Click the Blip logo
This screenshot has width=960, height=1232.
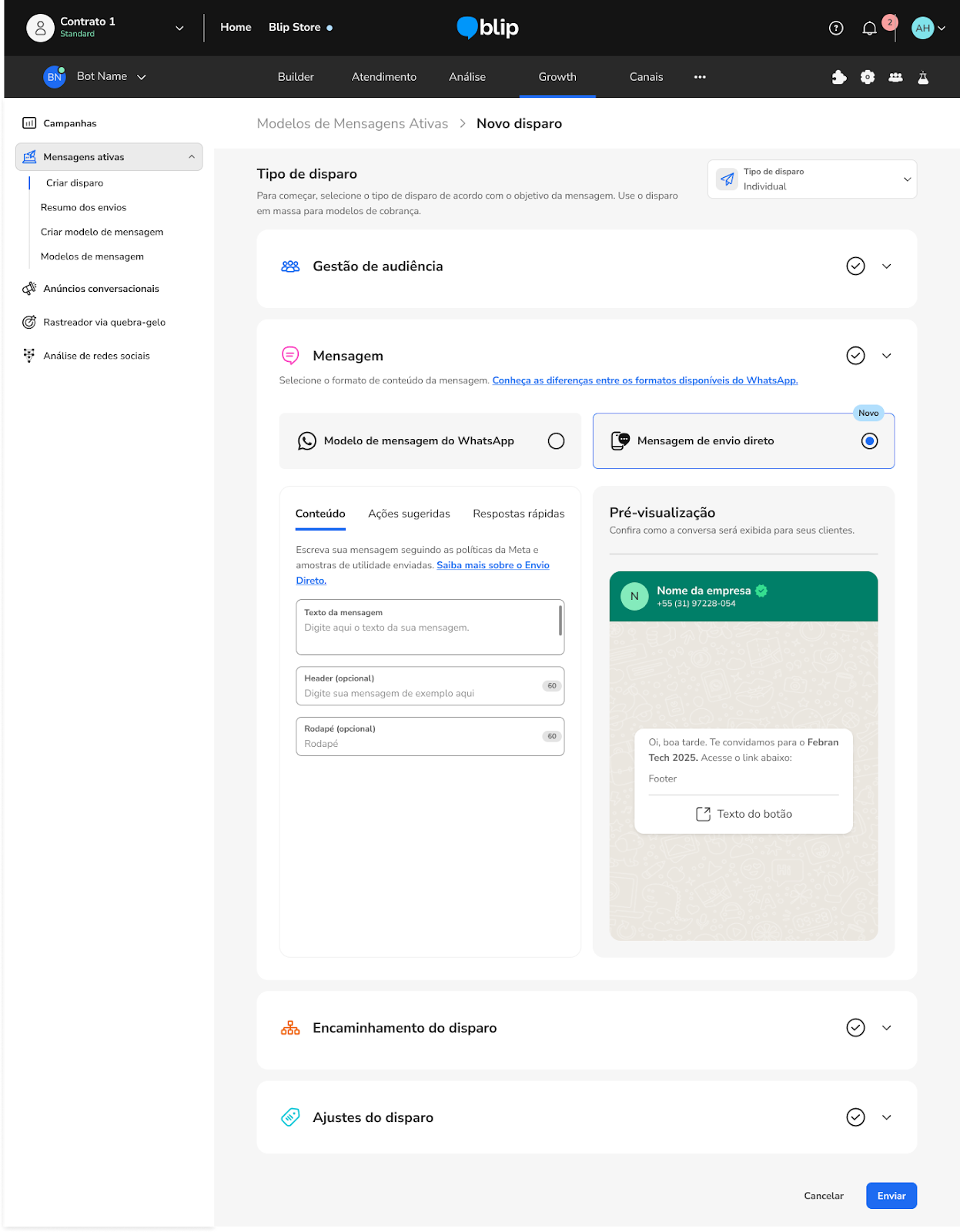(487, 28)
